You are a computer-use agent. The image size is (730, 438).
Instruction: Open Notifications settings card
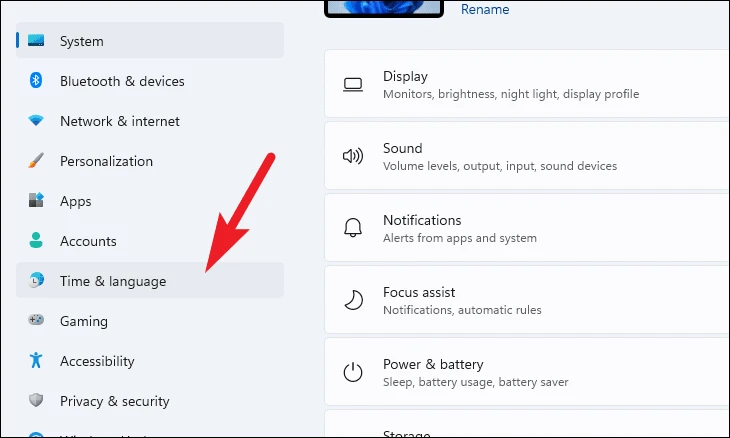point(527,228)
